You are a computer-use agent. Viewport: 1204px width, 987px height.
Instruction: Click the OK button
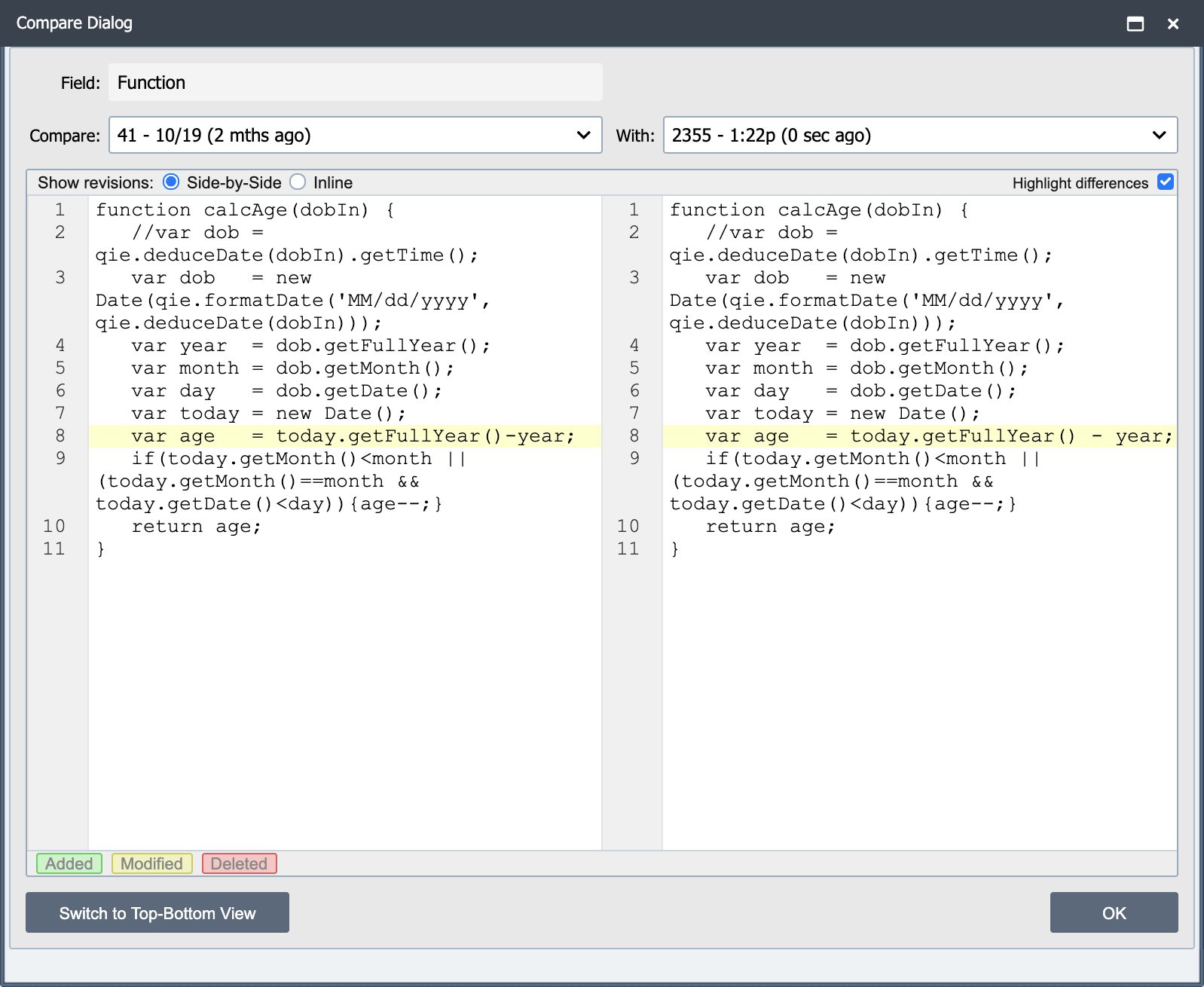tap(1114, 912)
